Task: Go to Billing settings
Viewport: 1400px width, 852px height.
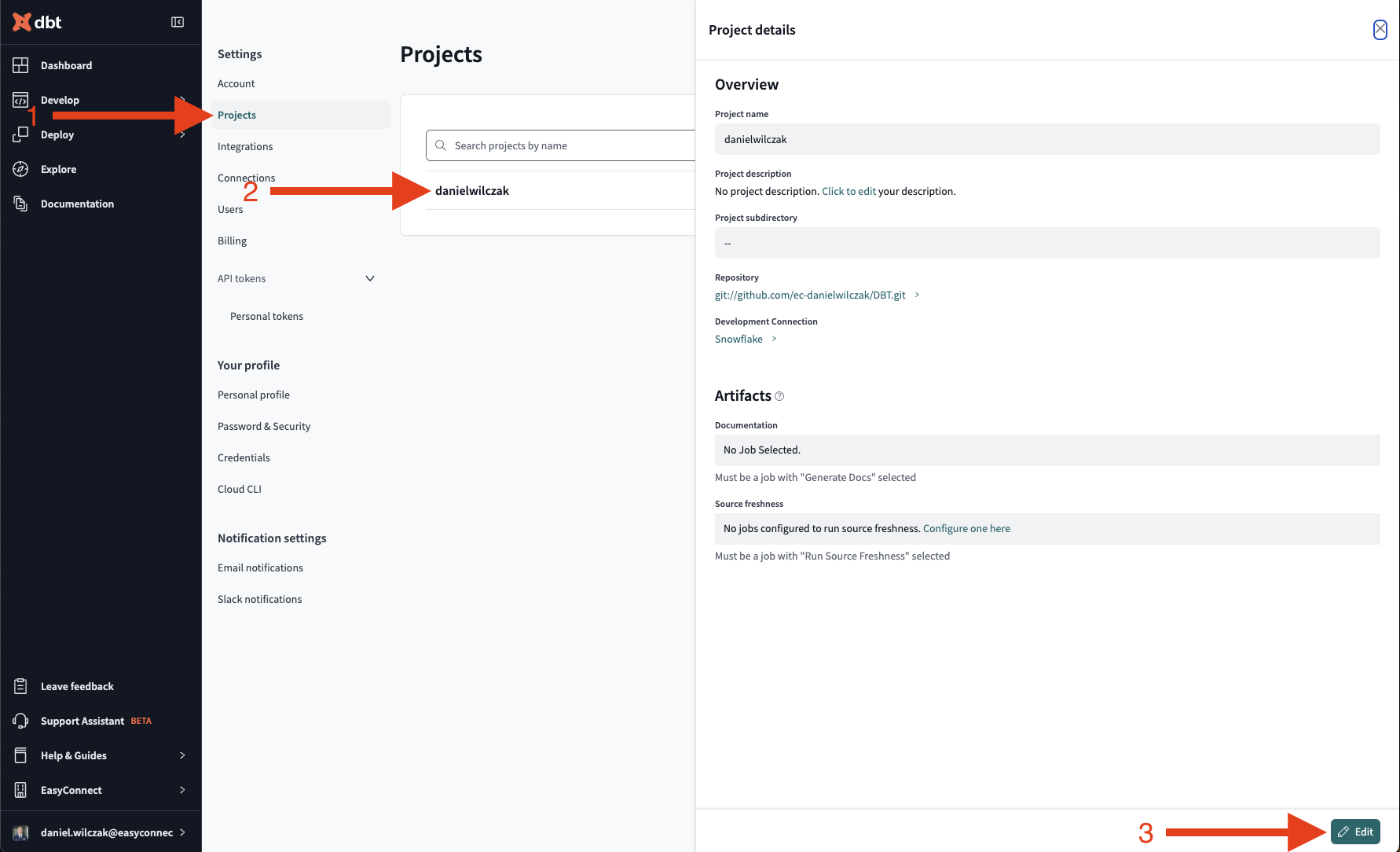Action: pyautogui.click(x=232, y=241)
